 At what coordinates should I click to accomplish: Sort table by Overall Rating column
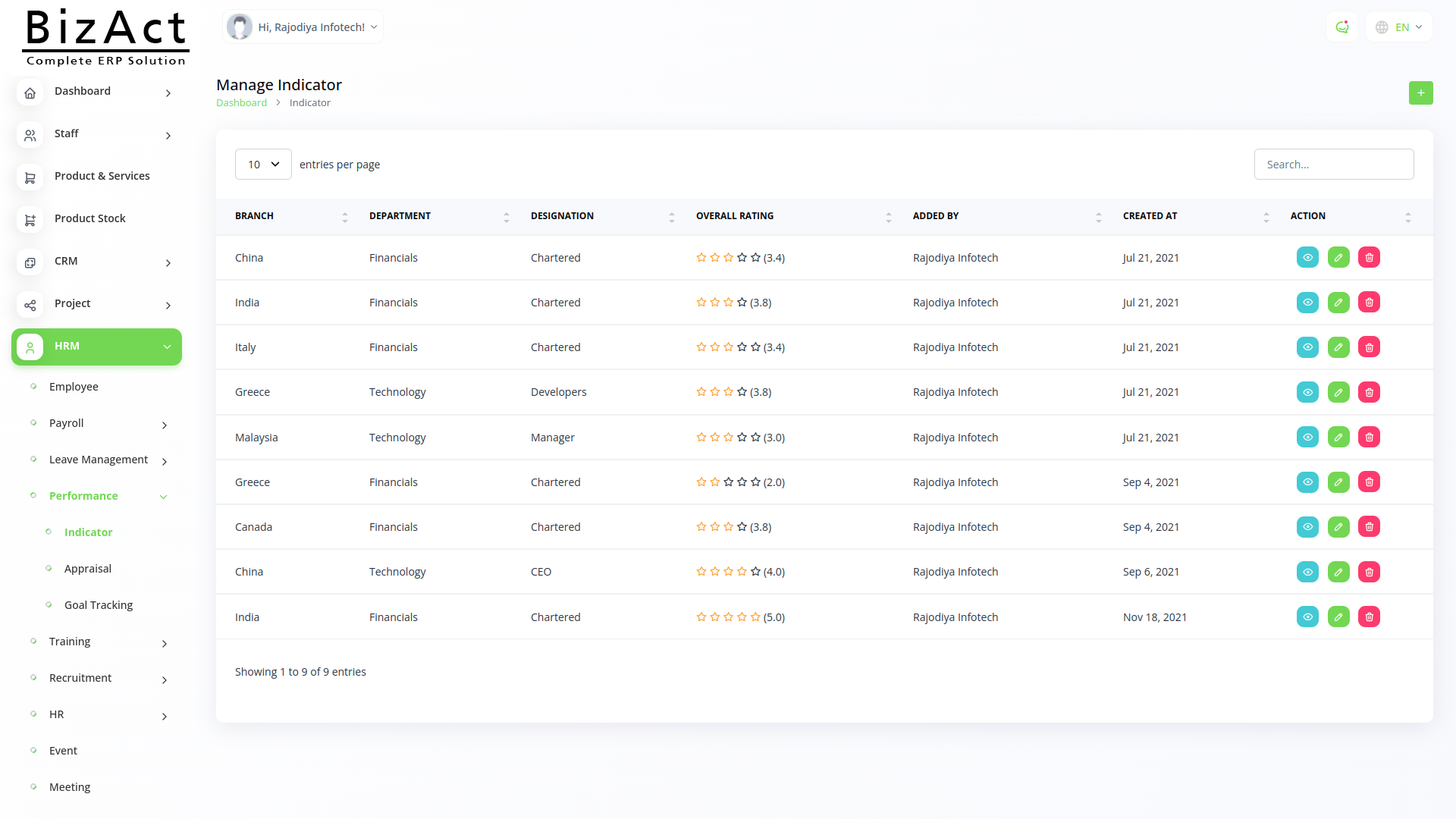[794, 216]
